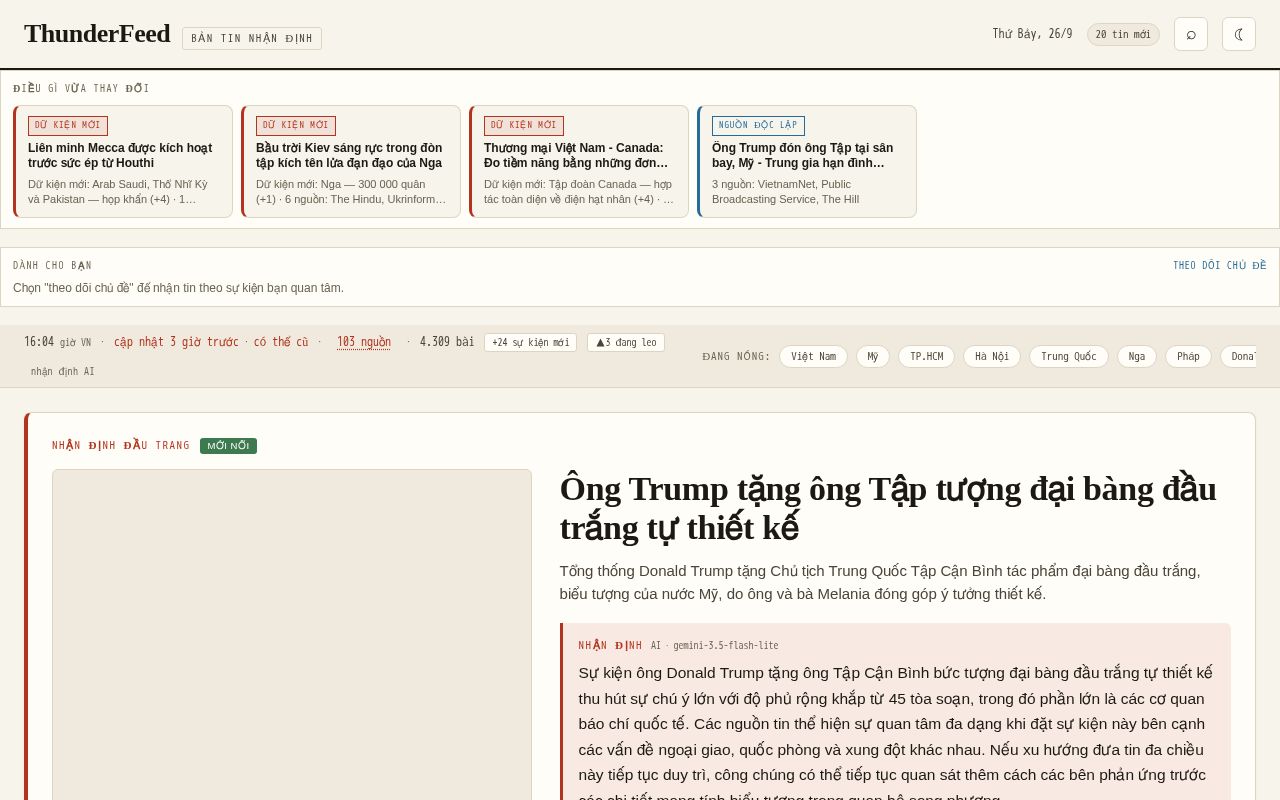Select the "Việt Nam" hot topic tag
The image size is (1280, 800).
tap(813, 357)
